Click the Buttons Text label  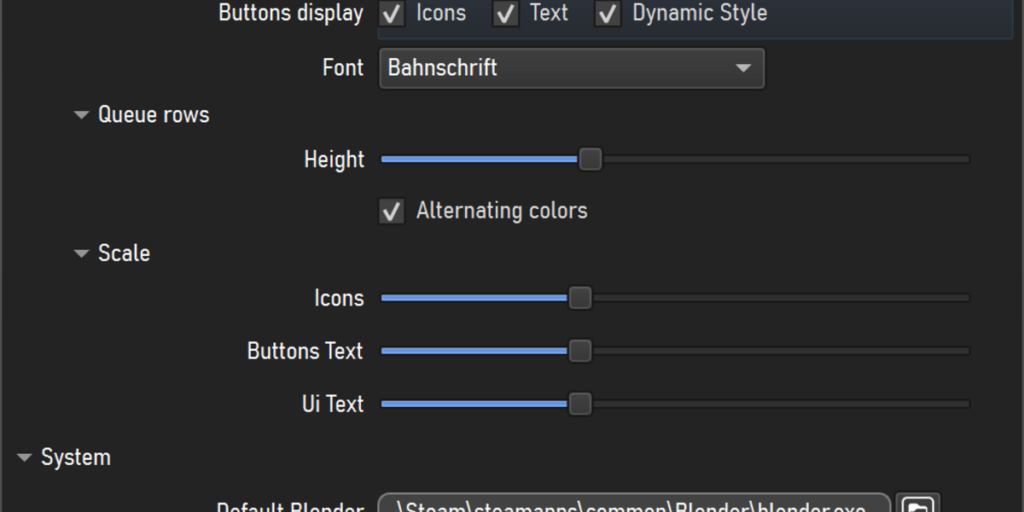[305, 351]
